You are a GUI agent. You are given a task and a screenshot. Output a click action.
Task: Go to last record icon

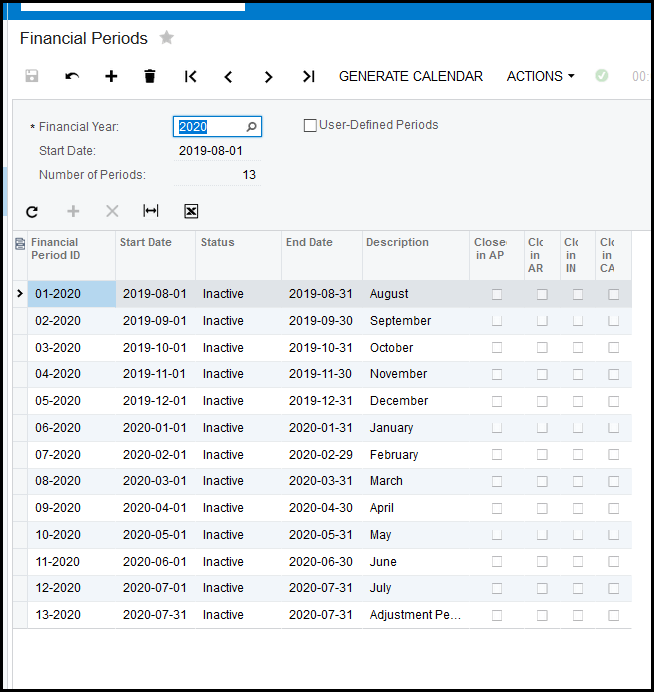click(308, 76)
